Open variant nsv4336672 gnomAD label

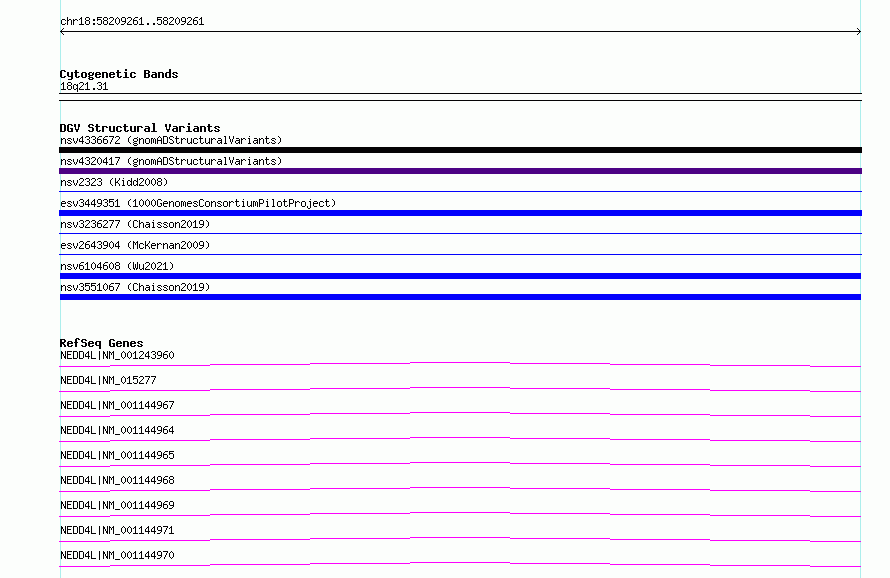click(171, 140)
